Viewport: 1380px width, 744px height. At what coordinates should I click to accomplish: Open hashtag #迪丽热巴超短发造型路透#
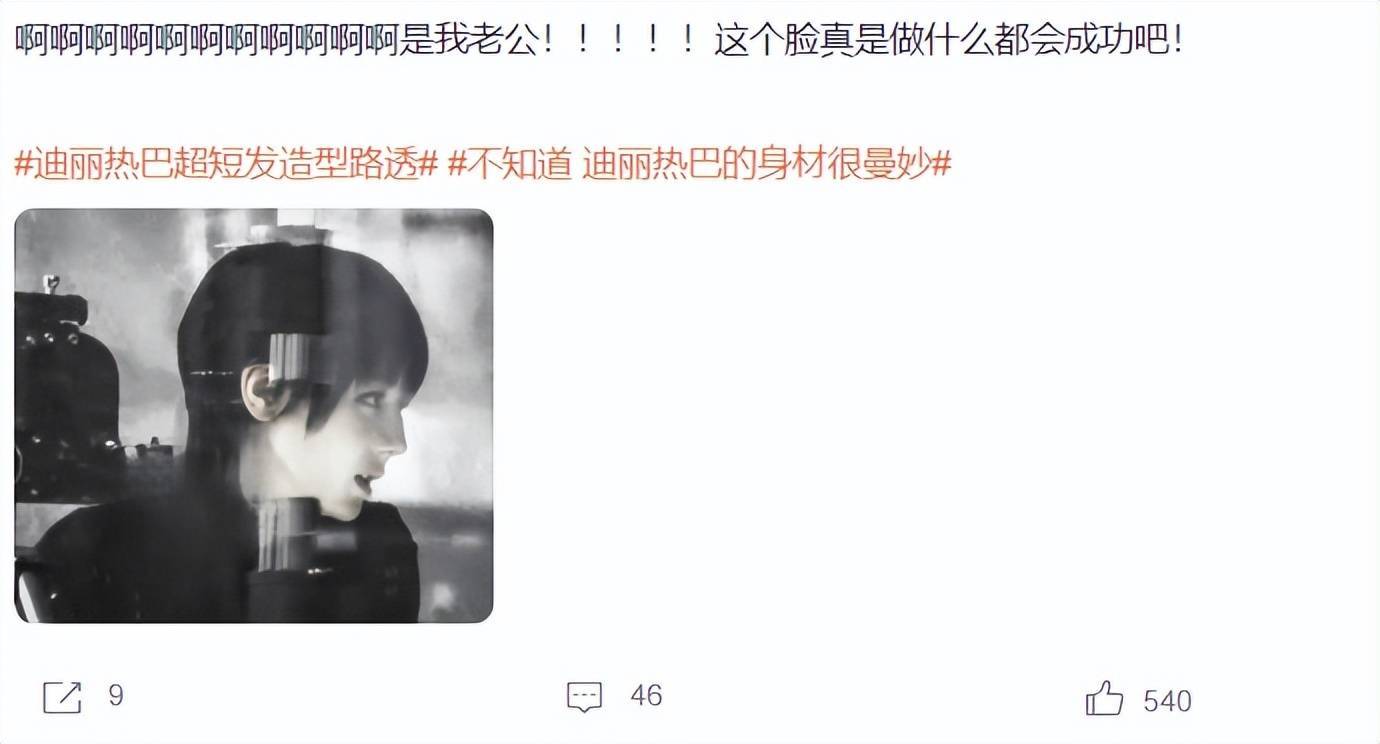click(226, 163)
